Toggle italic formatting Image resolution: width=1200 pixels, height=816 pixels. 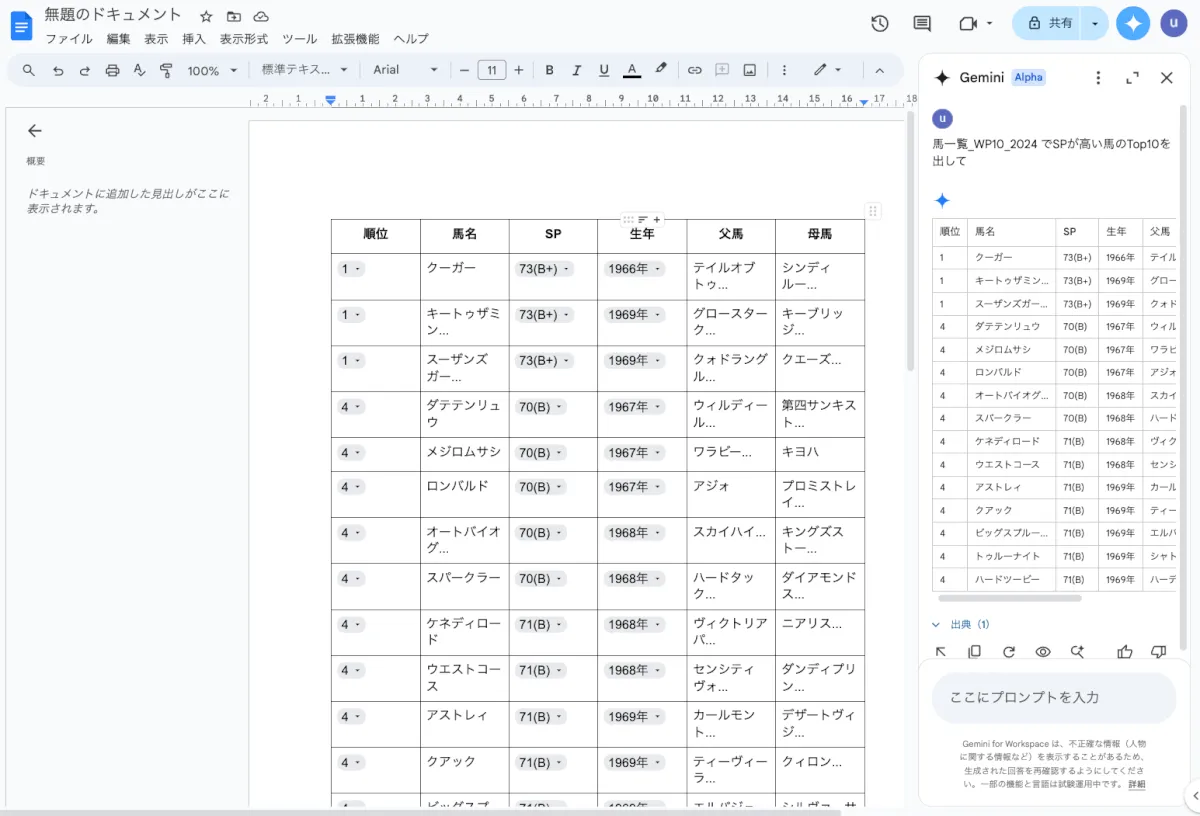[576, 70]
